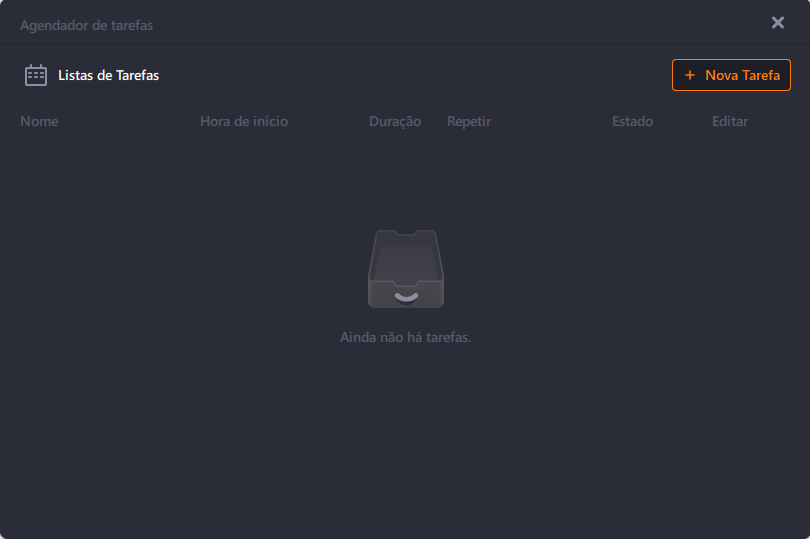Create a task with Nova Tarefa button
The height and width of the screenshot is (539, 810).
click(731, 75)
